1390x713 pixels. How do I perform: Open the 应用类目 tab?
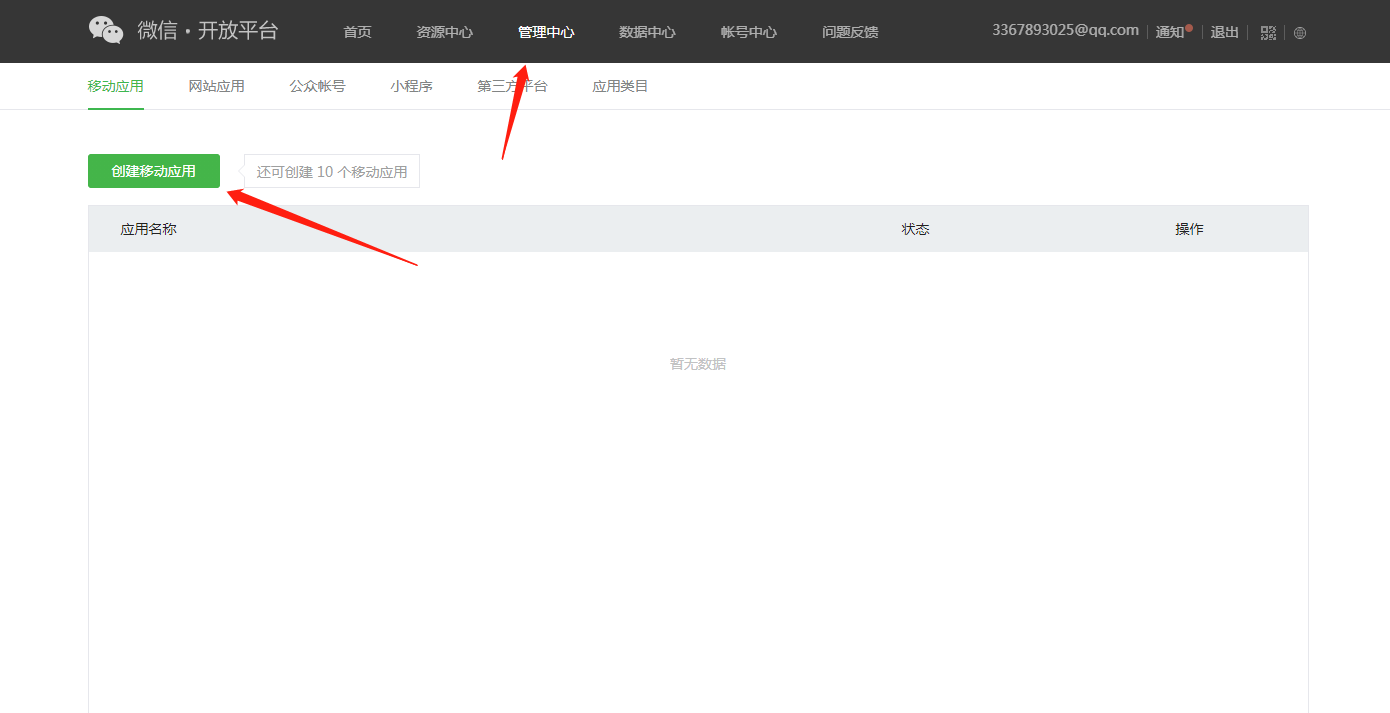point(620,86)
